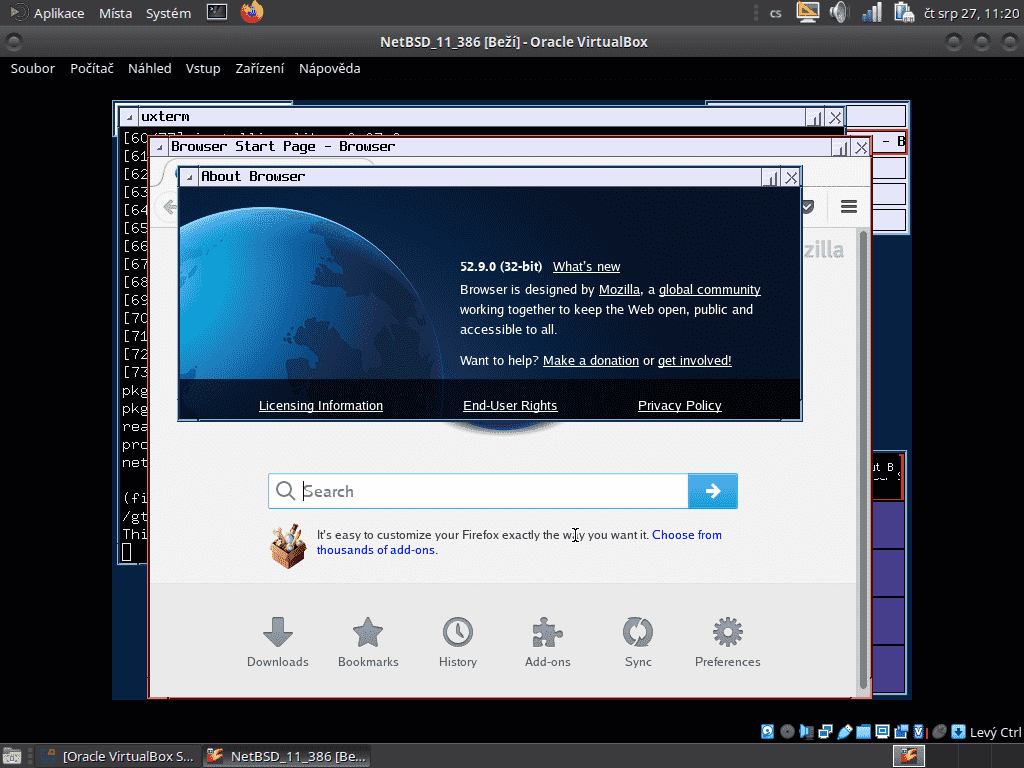Open the Místa panel menu
1024x768 pixels.
click(x=116, y=13)
